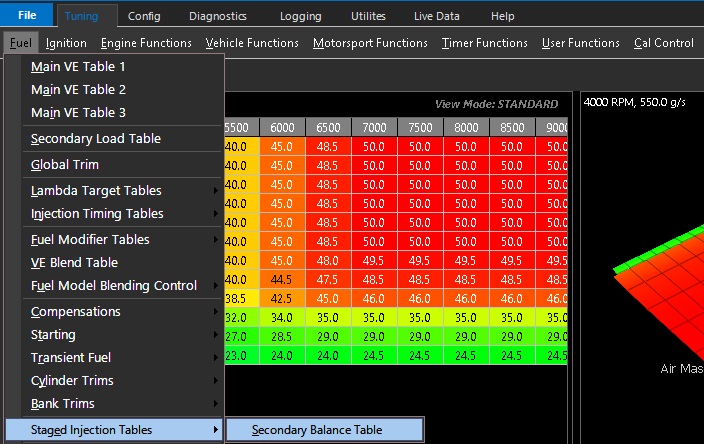The image size is (704, 444).
Task: Expand Injection Timing Tables submenu
Action: pos(97,214)
